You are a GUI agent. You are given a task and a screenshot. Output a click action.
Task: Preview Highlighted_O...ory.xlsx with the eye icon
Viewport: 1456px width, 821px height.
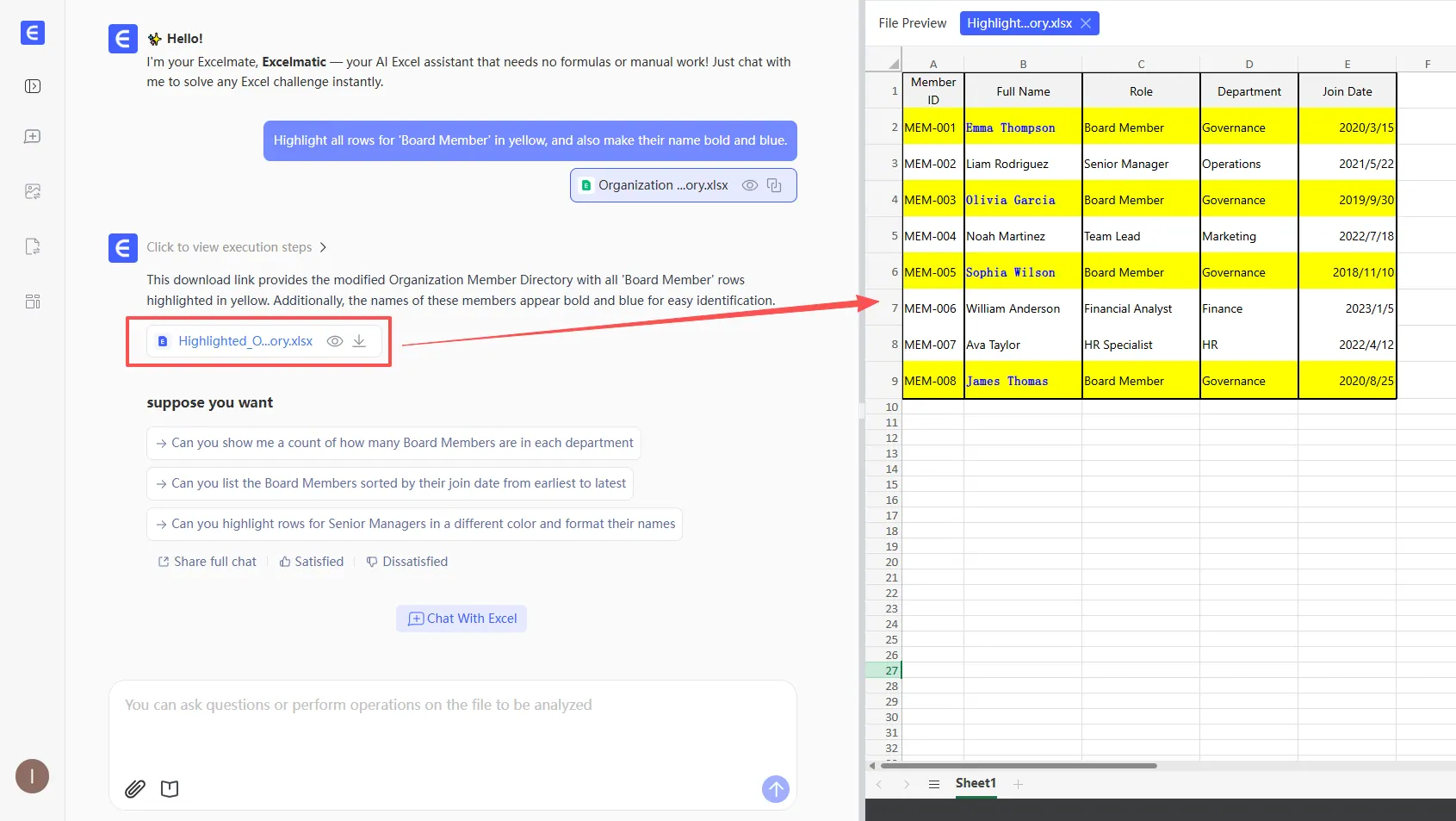pyautogui.click(x=335, y=341)
